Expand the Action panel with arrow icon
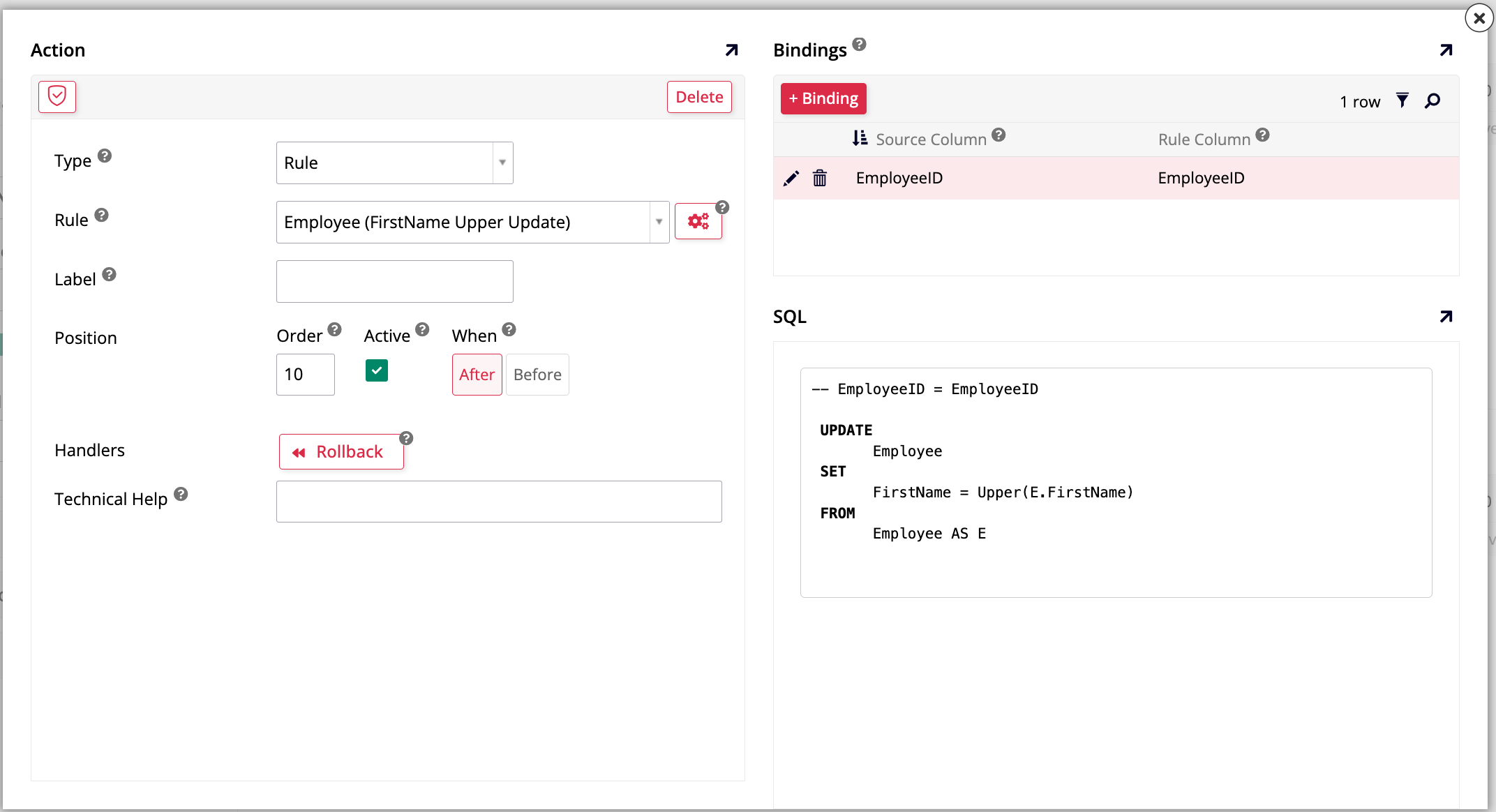Image resolution: width=1496 pixels, height=812 pixels. [x=731, y=50]
